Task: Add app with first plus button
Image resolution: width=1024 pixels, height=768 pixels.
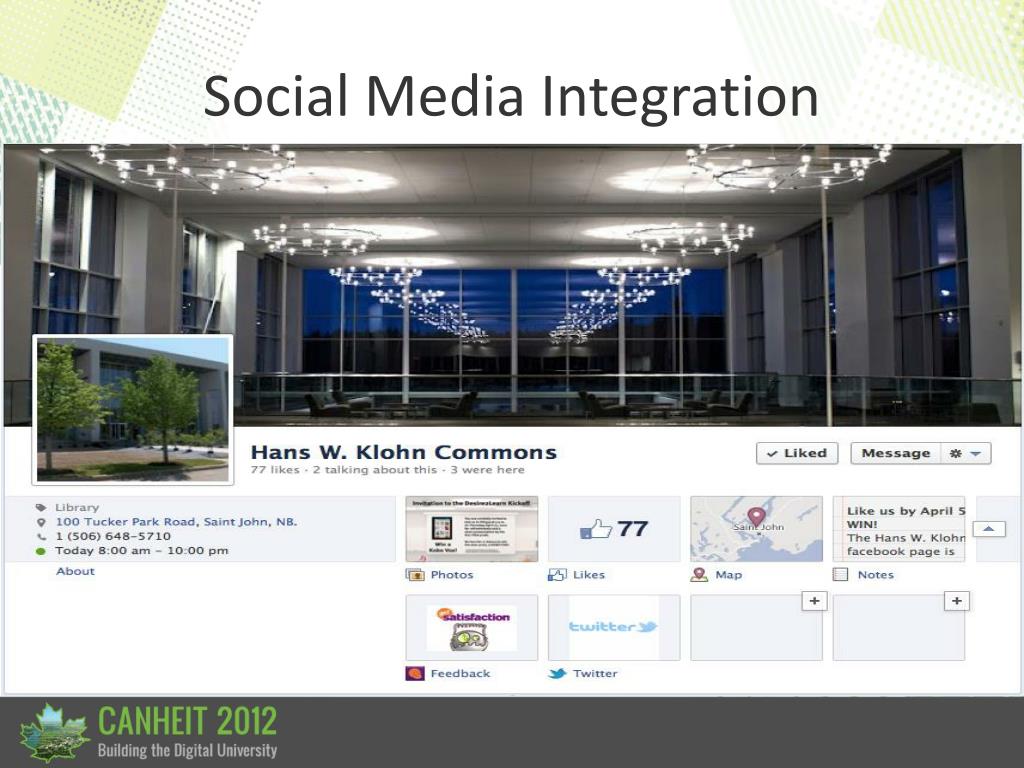Action: coord(814,601)
